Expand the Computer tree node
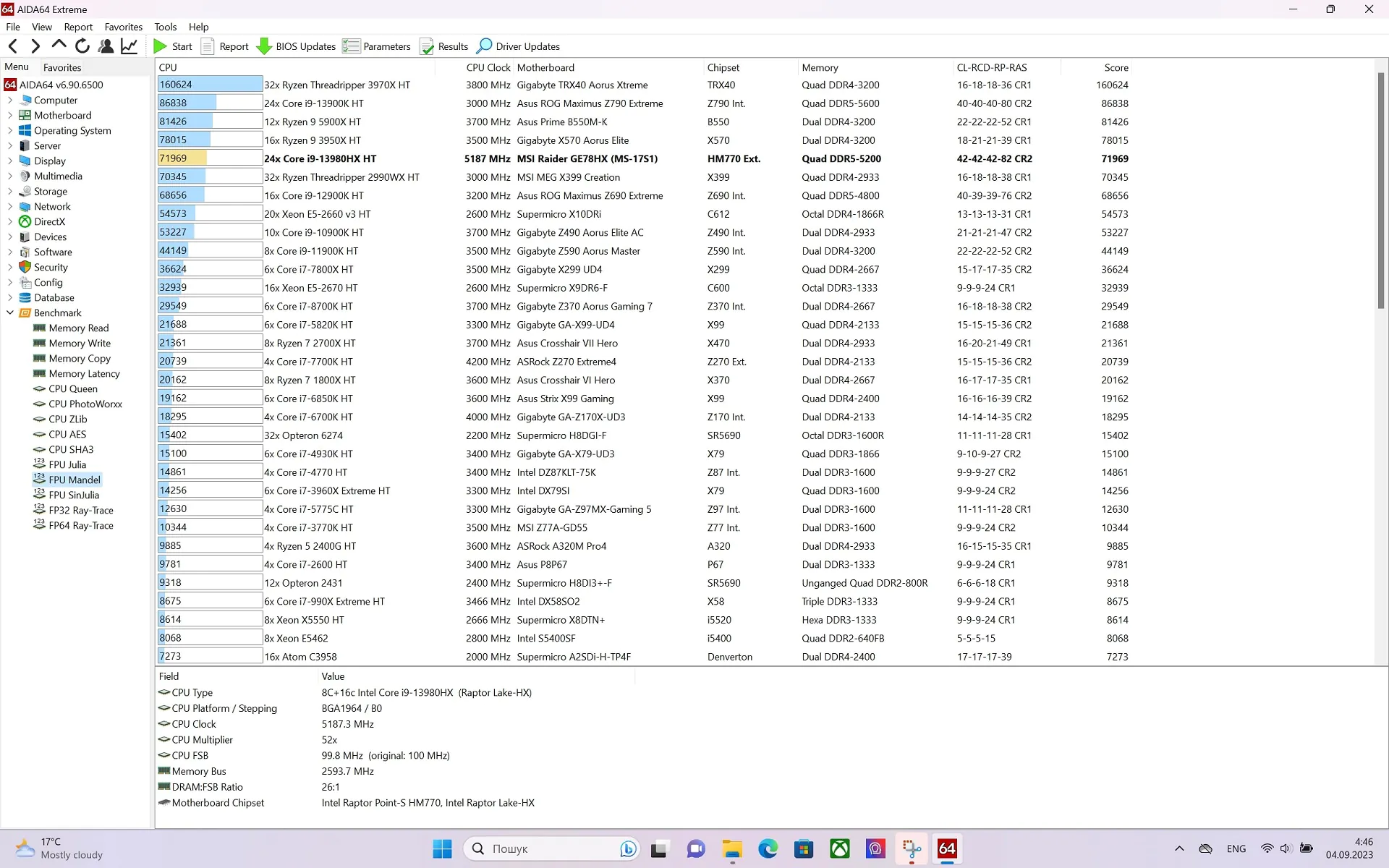 click(10, 101)
